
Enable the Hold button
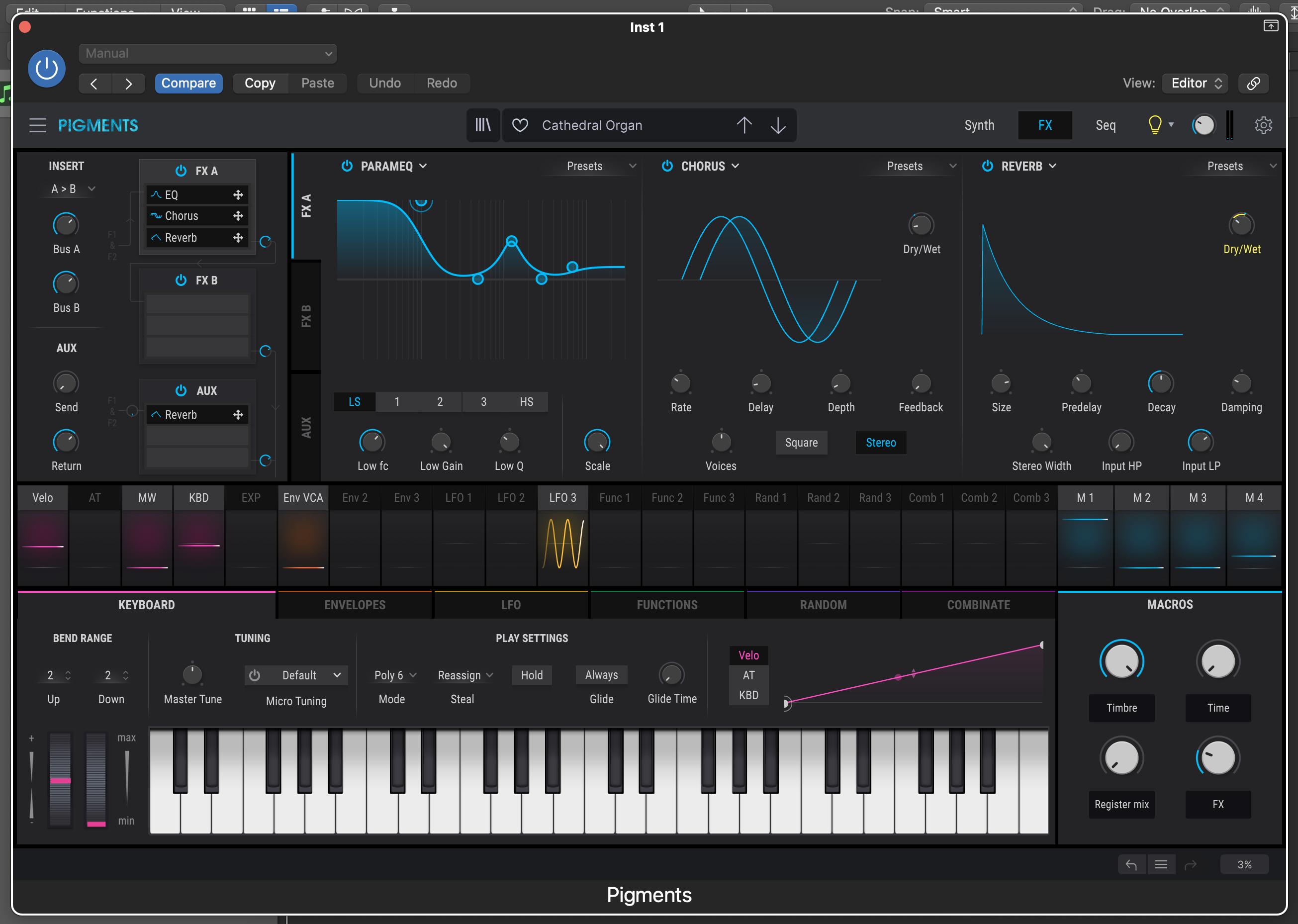point(532,675)
